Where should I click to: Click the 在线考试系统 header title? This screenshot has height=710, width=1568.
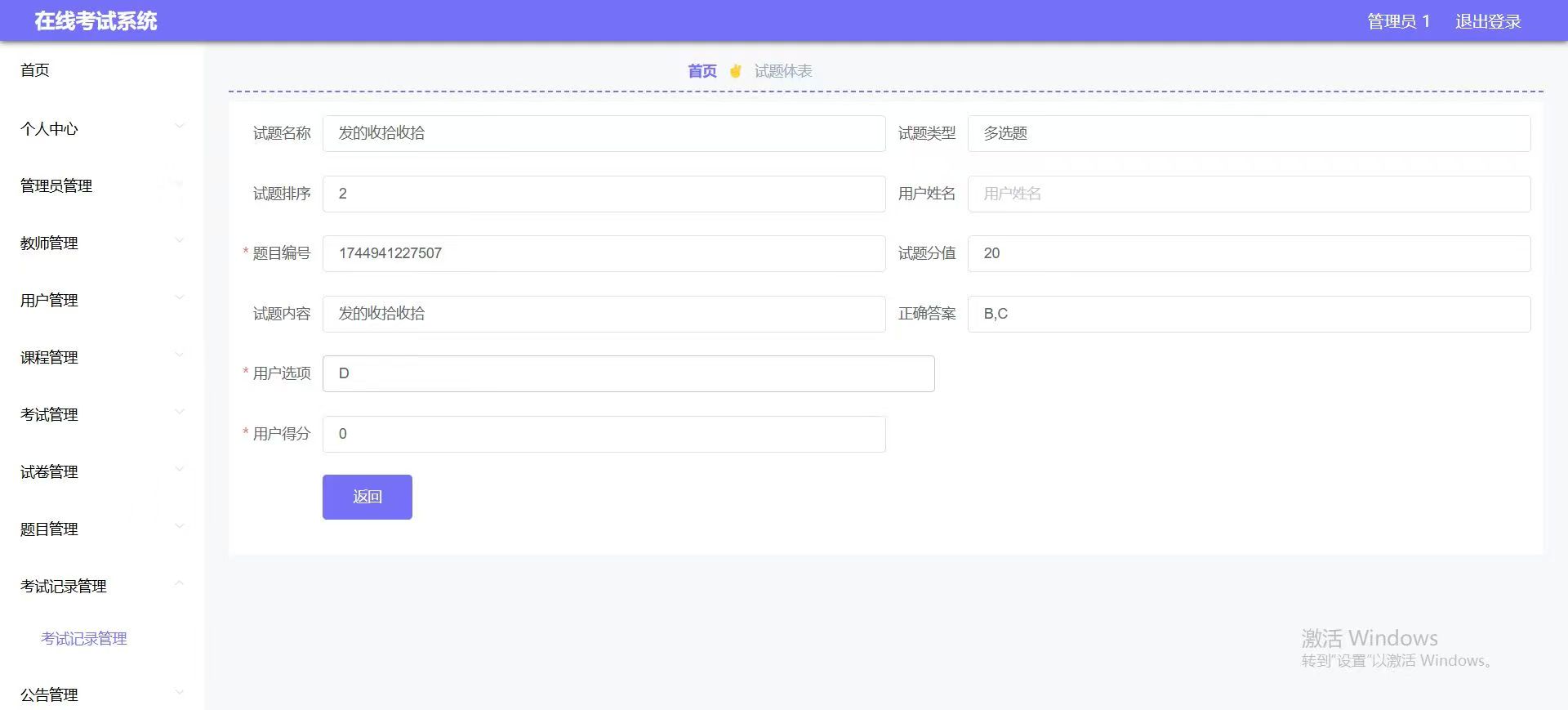pyautogui.click(x=96, y=21)
